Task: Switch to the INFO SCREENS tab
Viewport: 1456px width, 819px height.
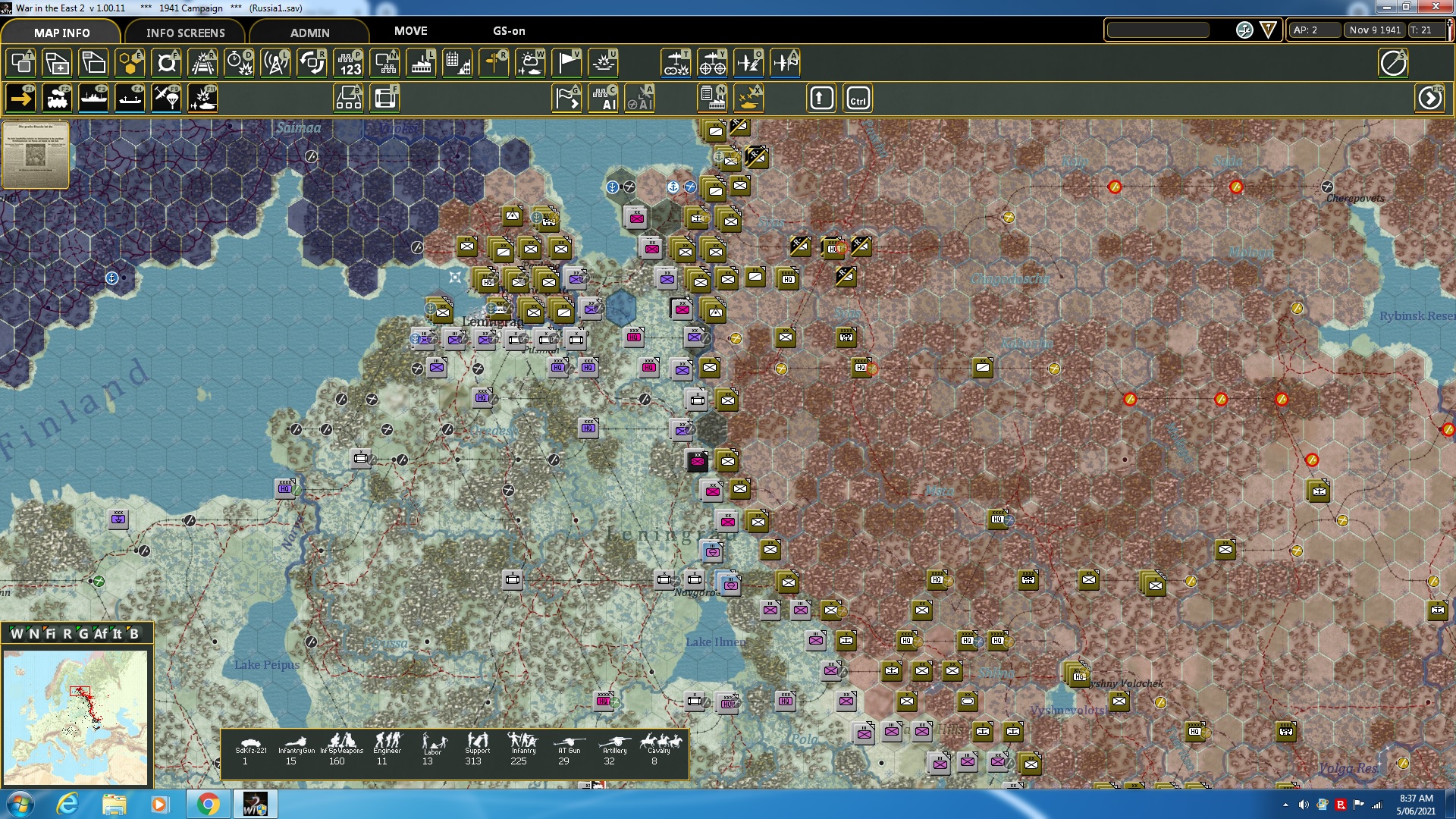Action: pyautogui.click(x=185, y=33)
